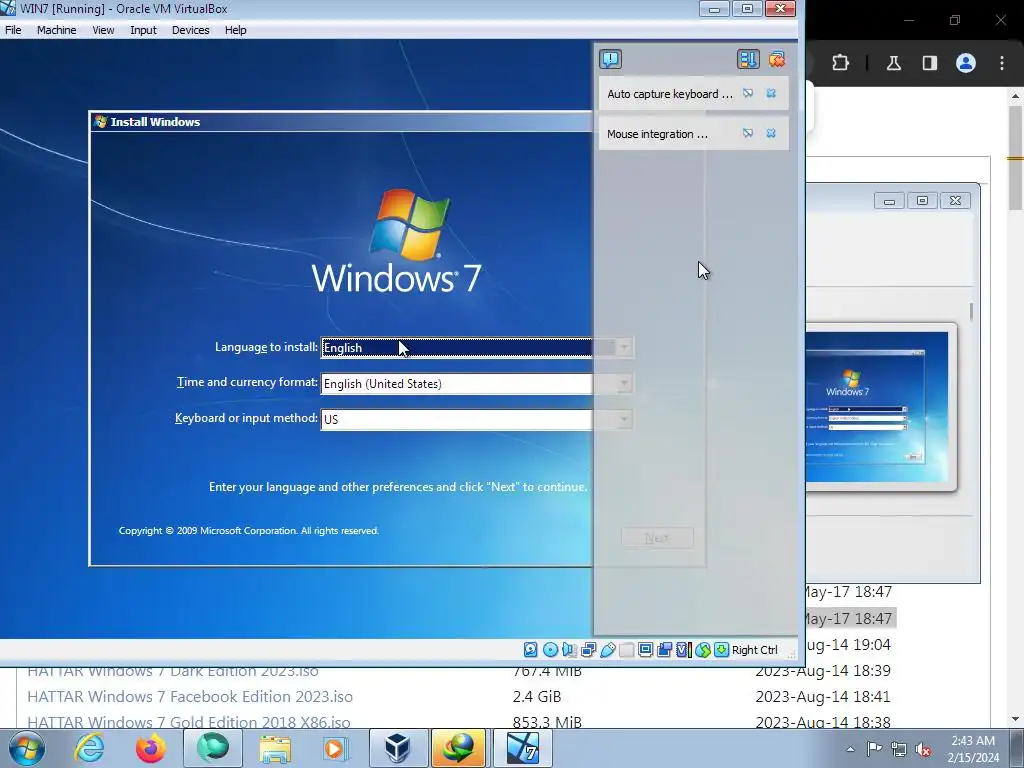Expand the Language to install dropdown

coord(624,347)
